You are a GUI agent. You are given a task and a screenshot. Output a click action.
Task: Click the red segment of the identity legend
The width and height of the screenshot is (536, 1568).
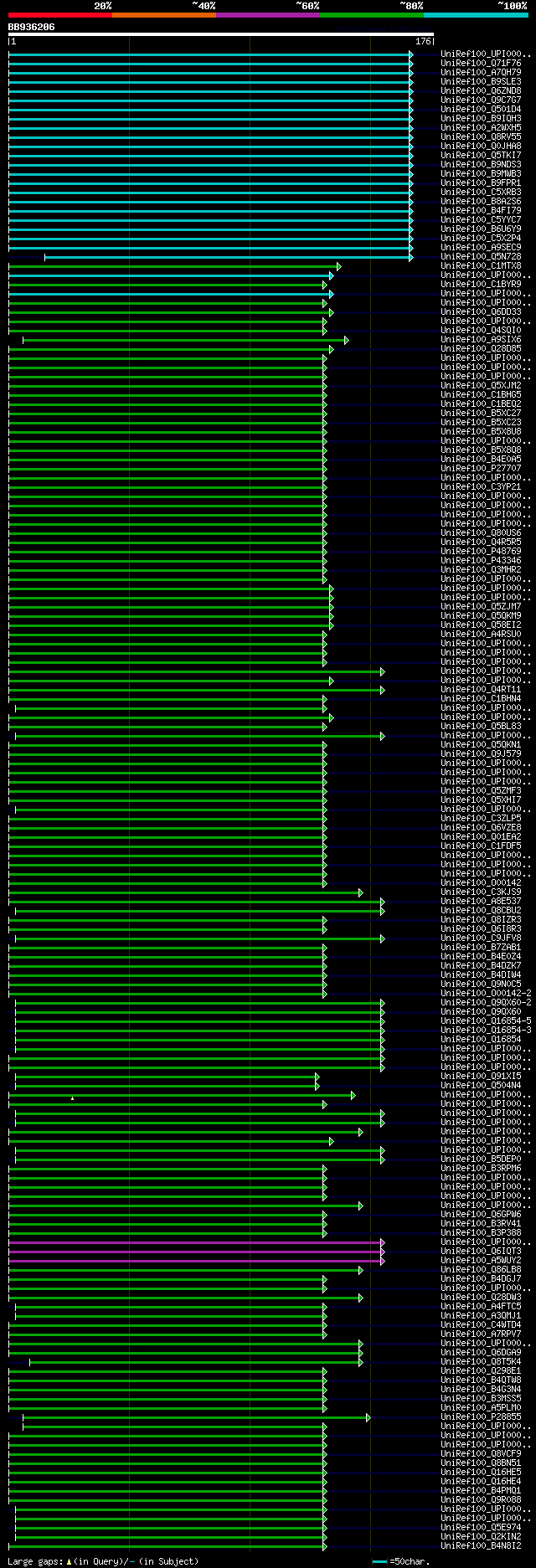coord(60,15)
